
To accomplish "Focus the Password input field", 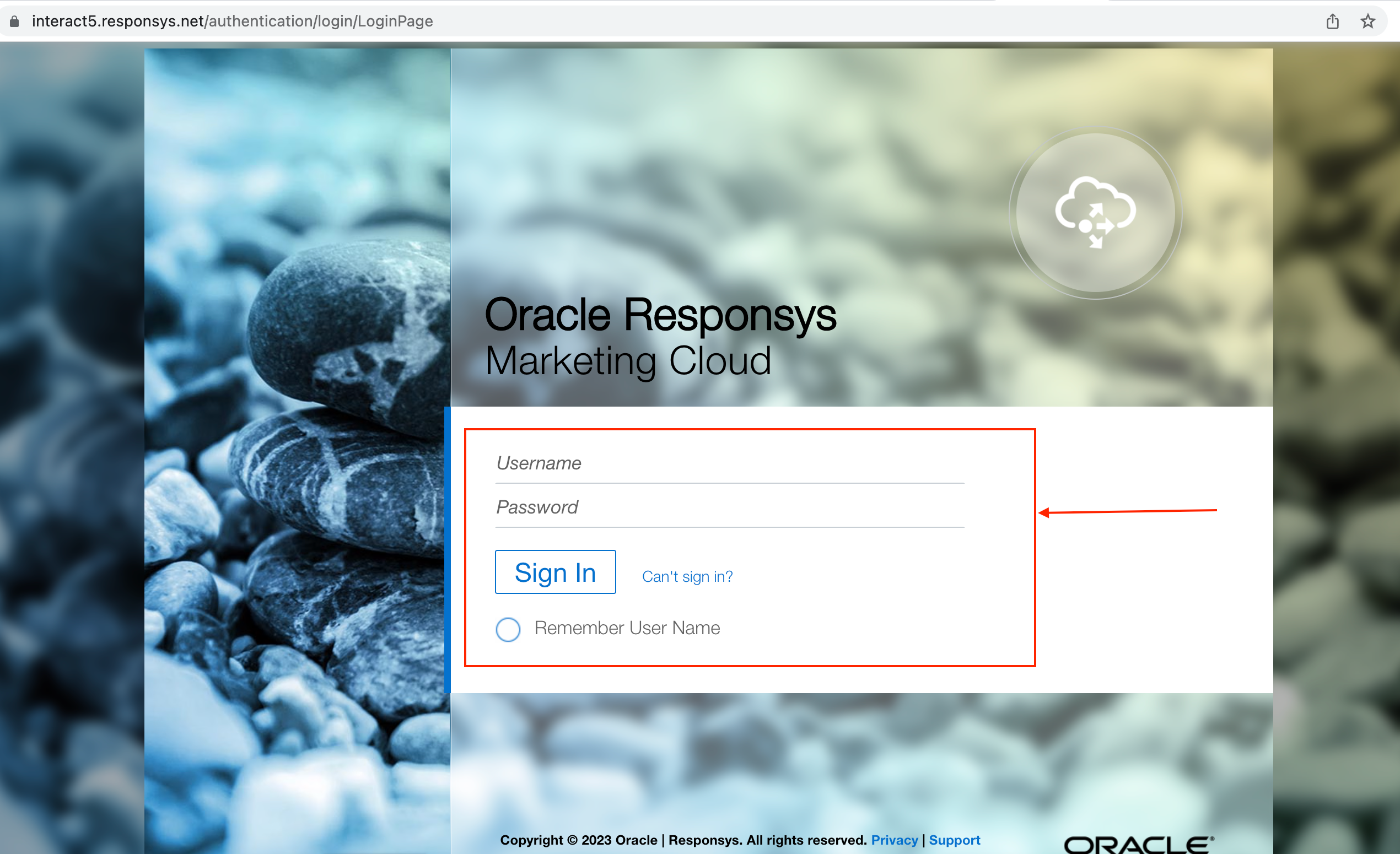I will [729, 507].
